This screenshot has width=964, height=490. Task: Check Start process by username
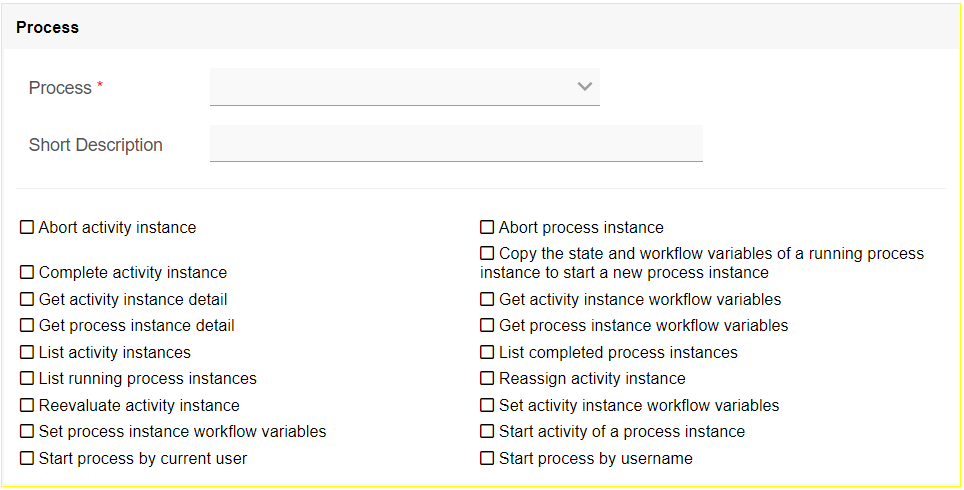pos(487,459)
